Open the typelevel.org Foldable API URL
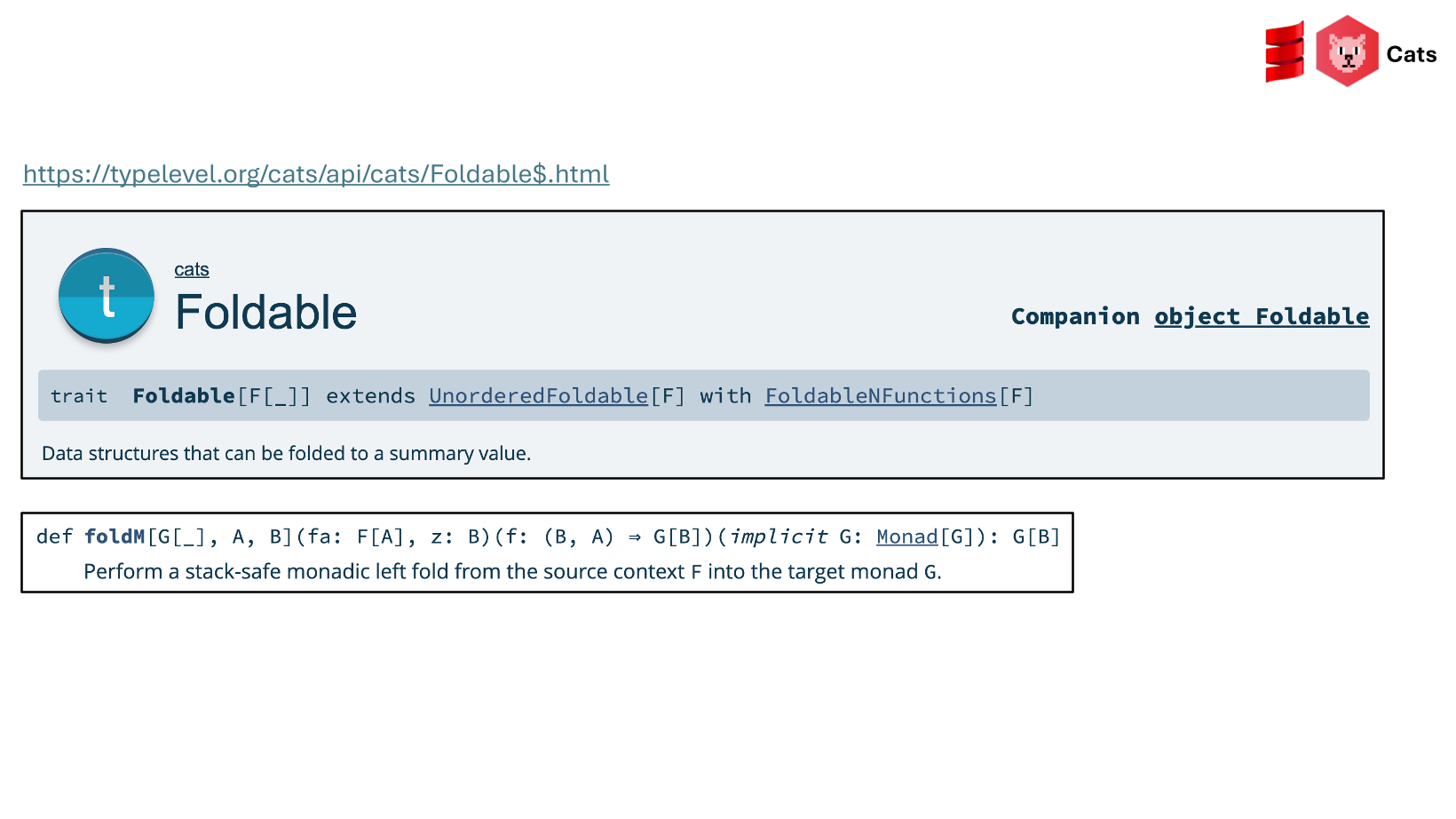1456x819 pixels. point(316,174)
